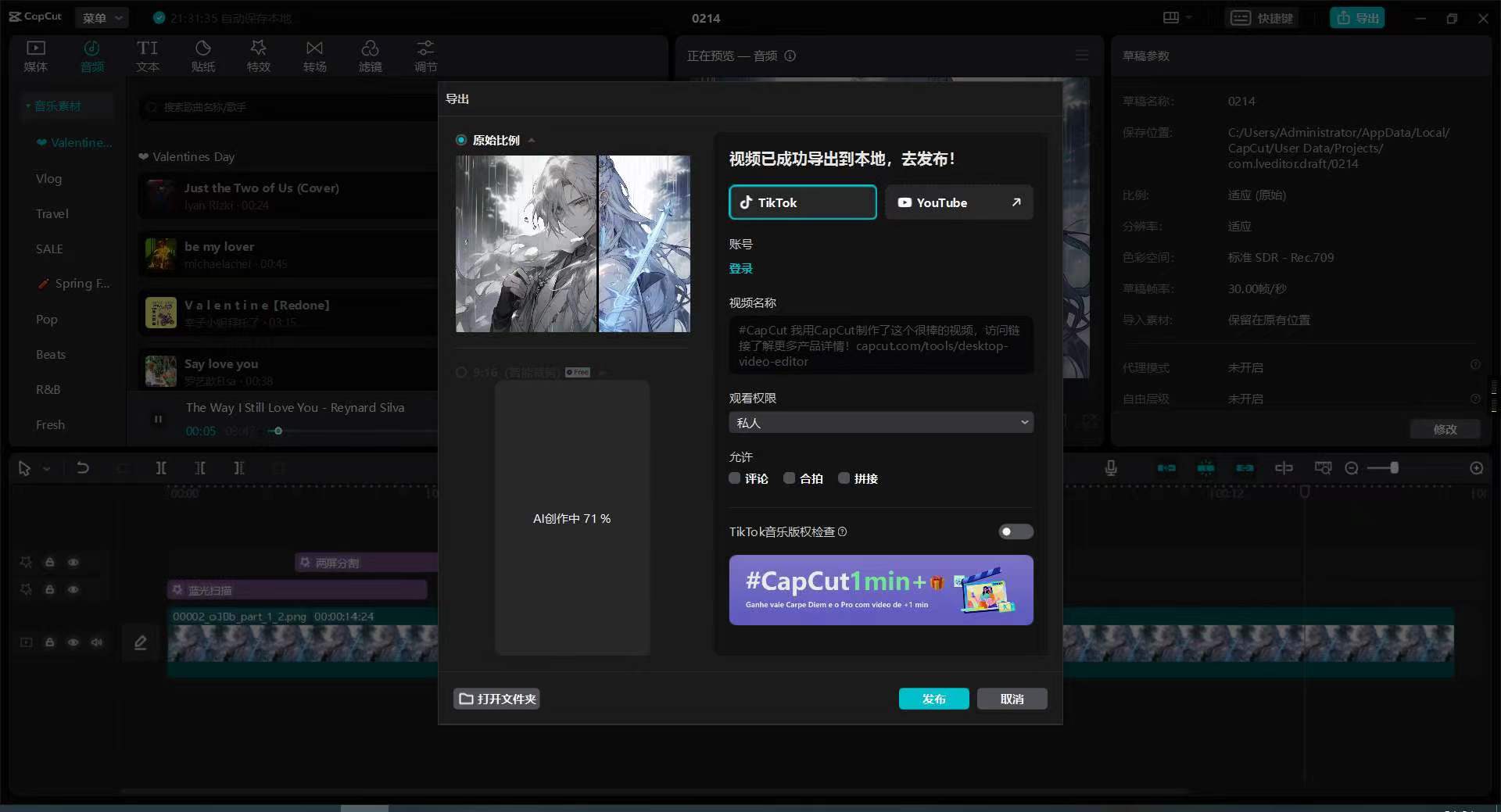Check the 合拍 duet checkbox
This screenshot has height=812, width=1501.
[x=790, y=478]
